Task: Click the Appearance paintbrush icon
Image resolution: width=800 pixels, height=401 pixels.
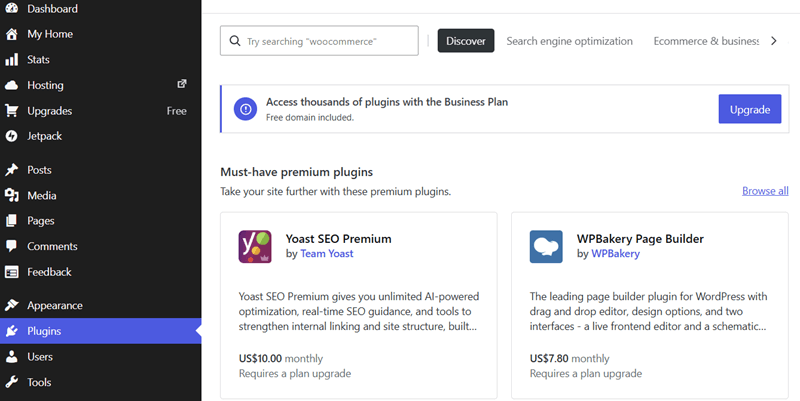Action: pos(11,306)
